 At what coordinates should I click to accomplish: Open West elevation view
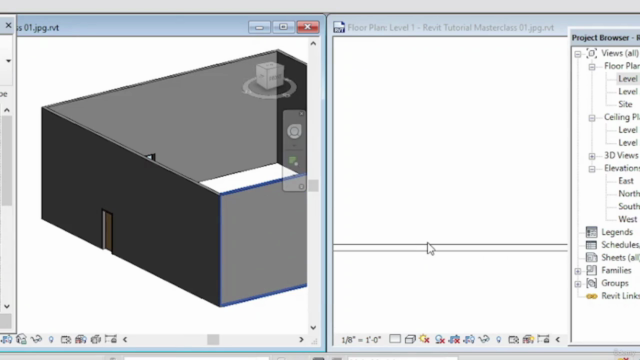[628, 219]
